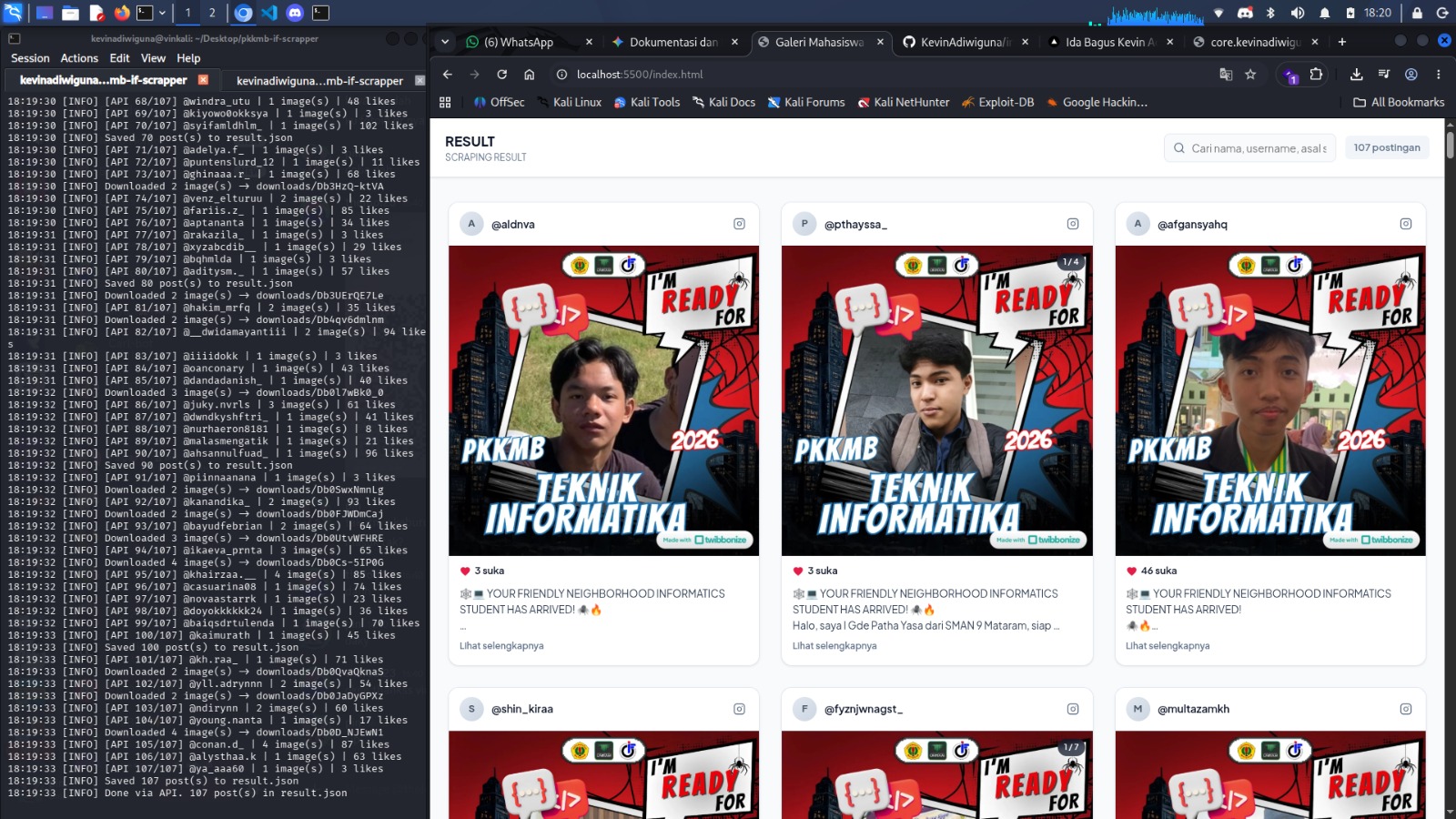
Task: Open the extensions puzzle menu
Action: point(1316,75)
